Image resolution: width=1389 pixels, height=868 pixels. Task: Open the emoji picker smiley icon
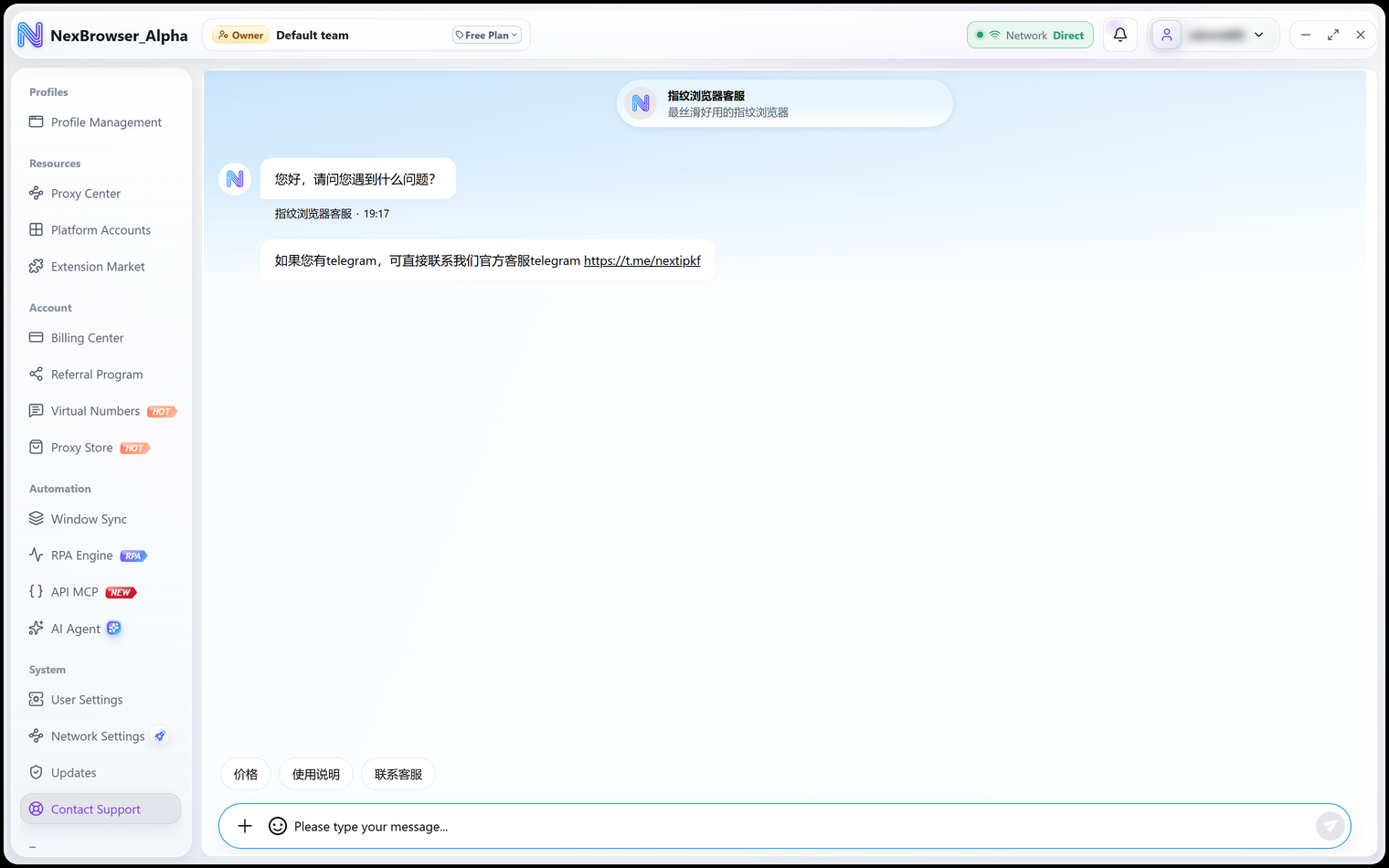[277, 826]
